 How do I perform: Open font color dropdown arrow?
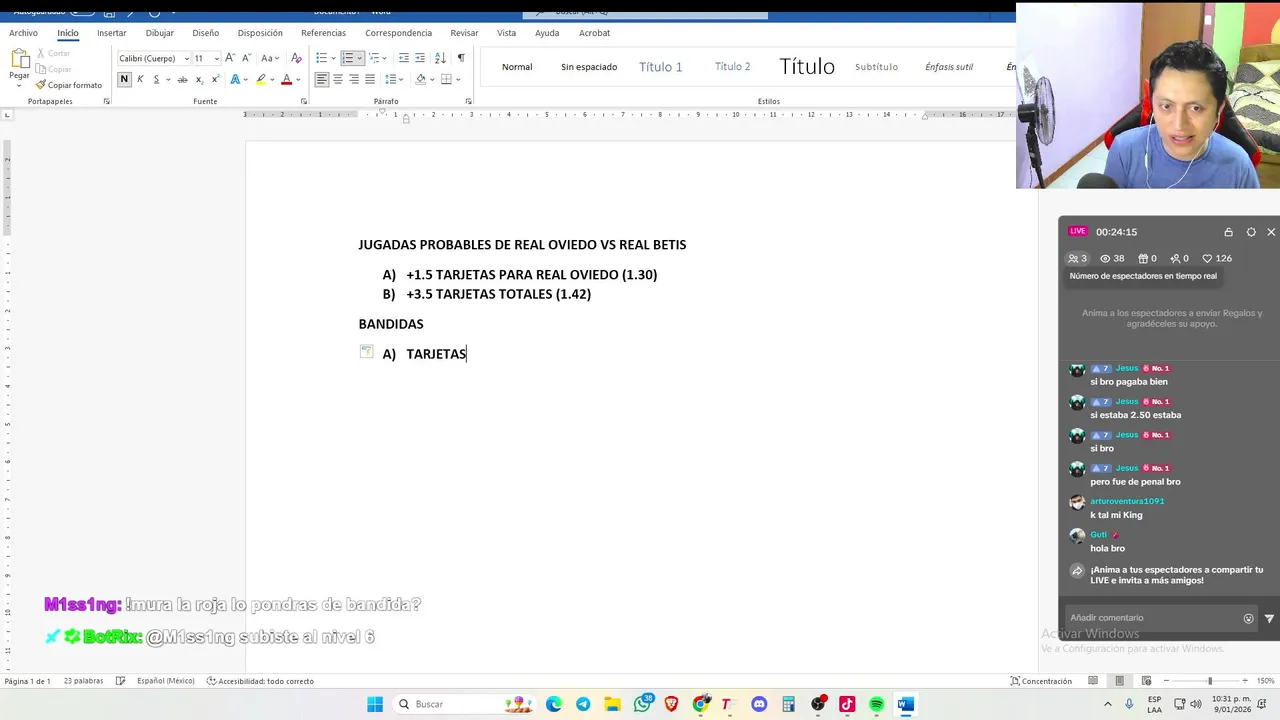(298, 79)
